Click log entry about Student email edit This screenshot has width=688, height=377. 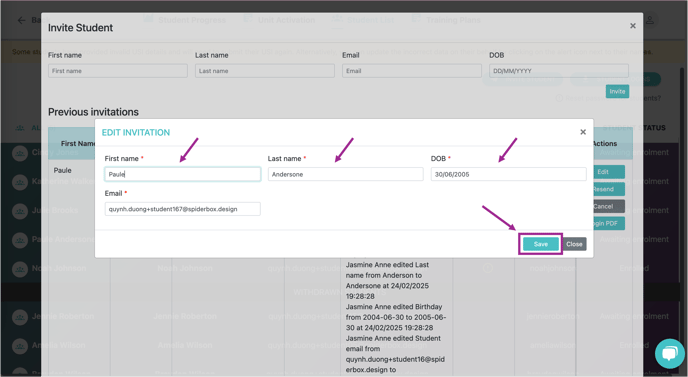coord(395,354)
